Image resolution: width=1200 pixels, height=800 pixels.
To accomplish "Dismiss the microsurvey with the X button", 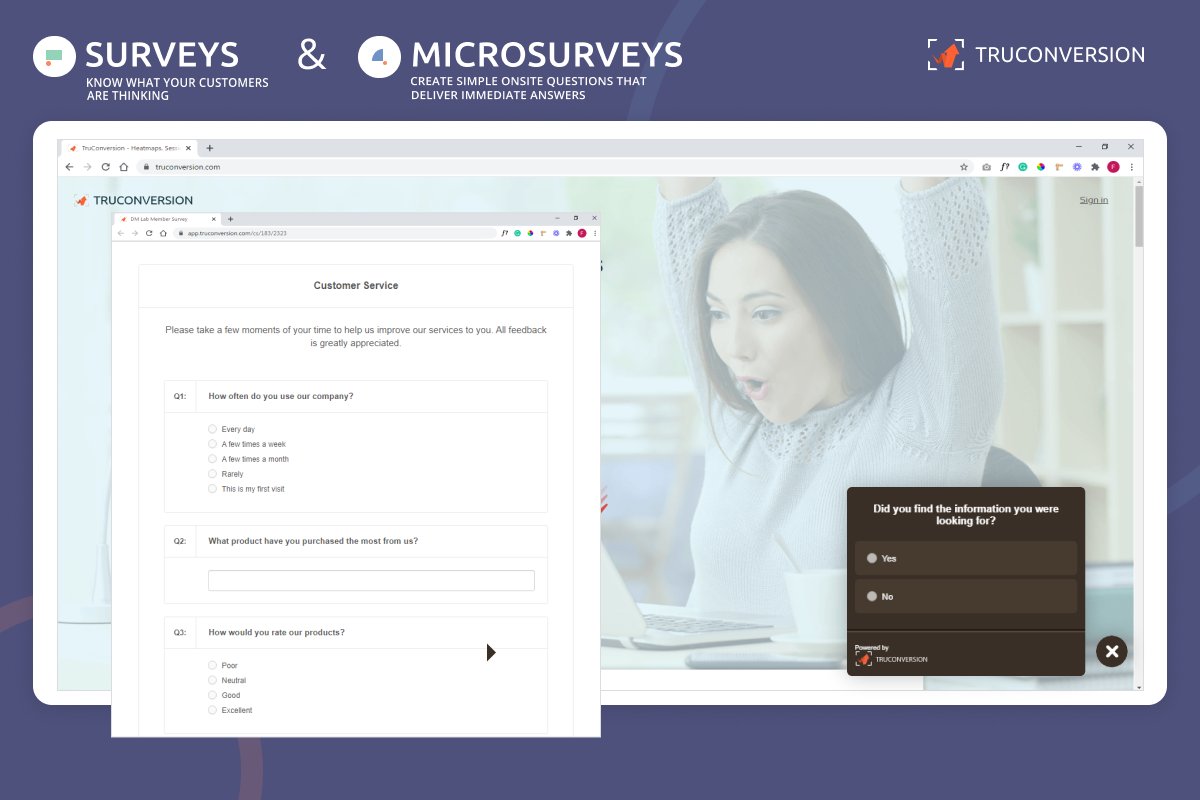I will click(1111, 651).
